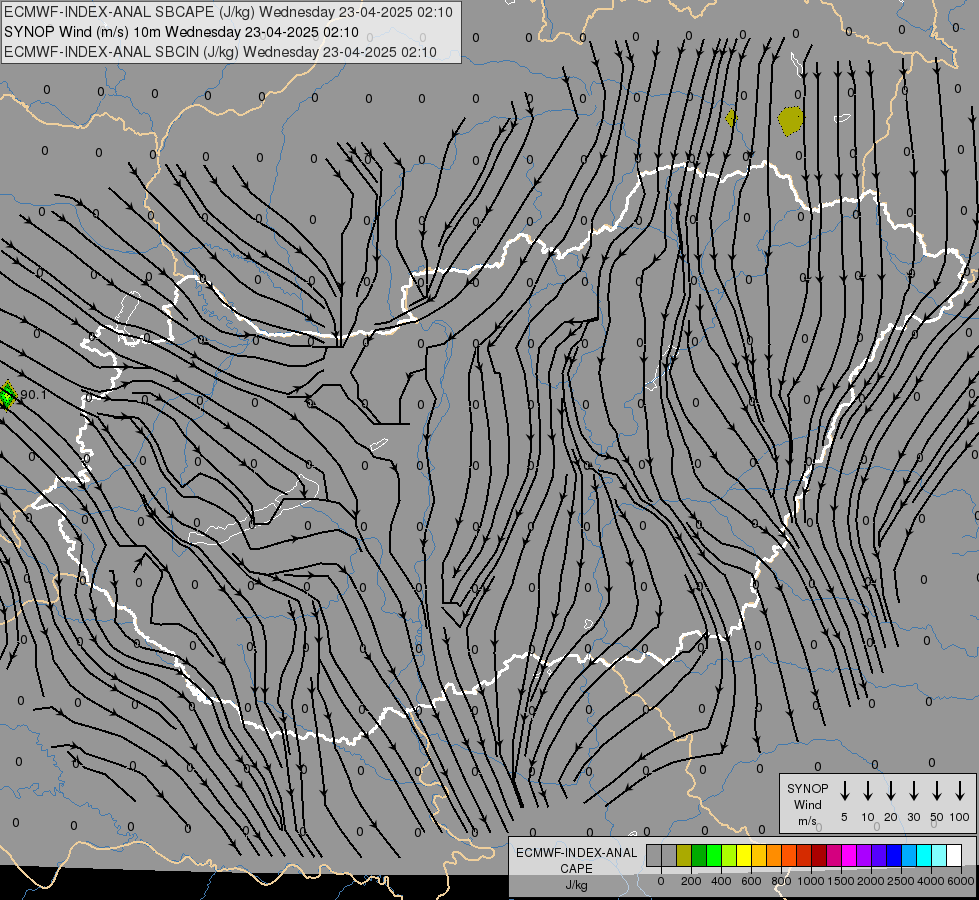
Task: Click the 10 m/s wind arrow in legend
Action: click(x=867, y=791)
